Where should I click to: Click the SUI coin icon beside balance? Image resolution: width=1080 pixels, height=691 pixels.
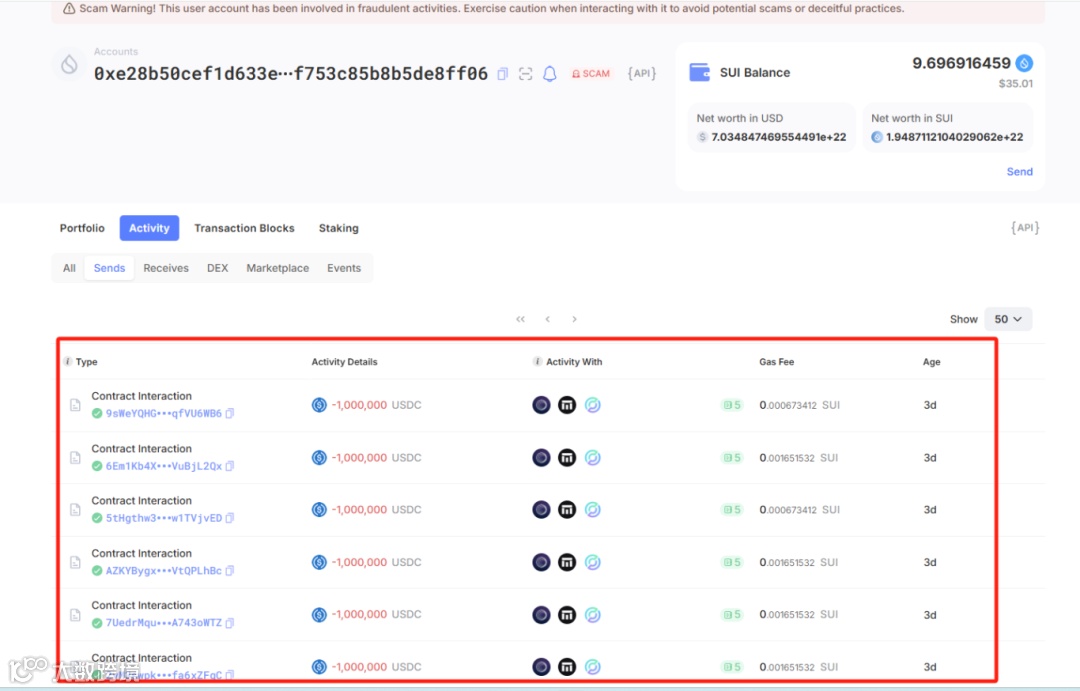pos(1024,63)
